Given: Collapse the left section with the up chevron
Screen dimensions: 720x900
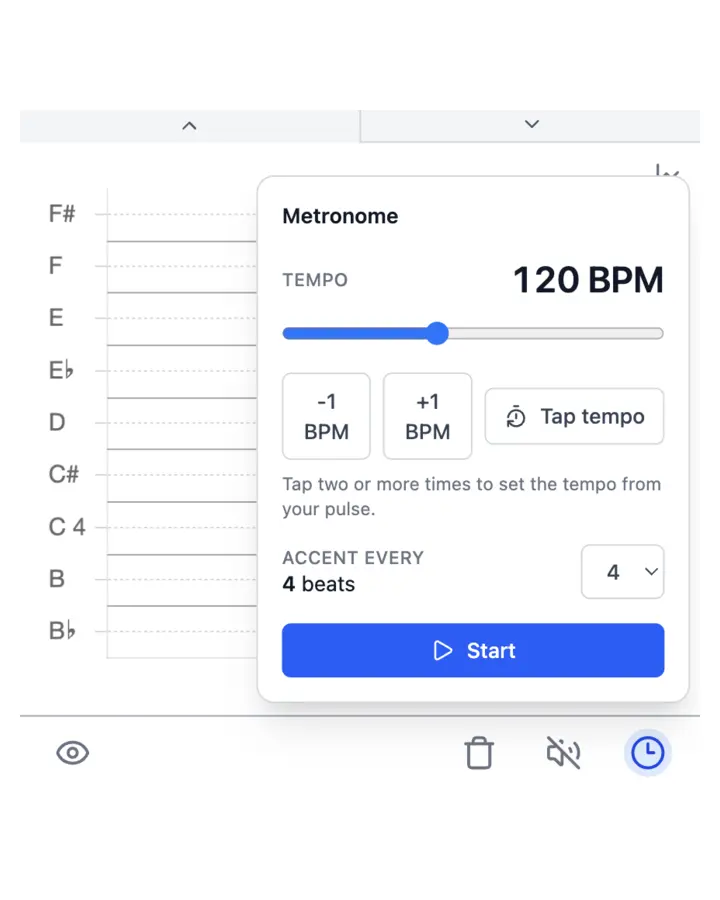Looking at the screenshot, I should tap(189, 125).
